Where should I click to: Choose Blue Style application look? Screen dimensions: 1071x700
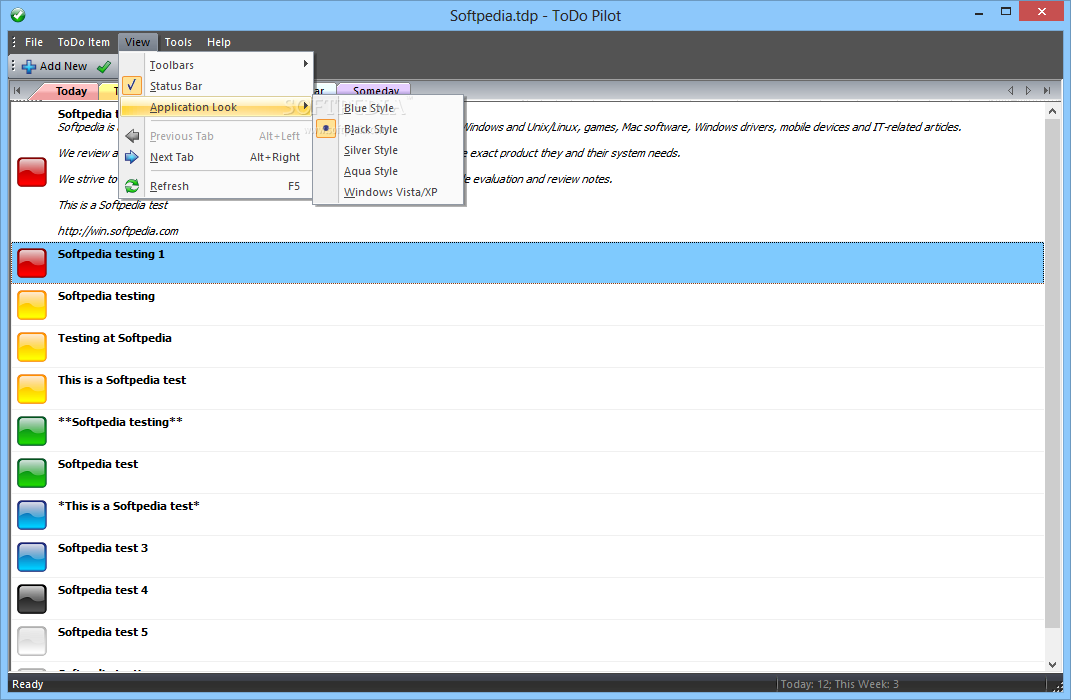pos(389,108)
